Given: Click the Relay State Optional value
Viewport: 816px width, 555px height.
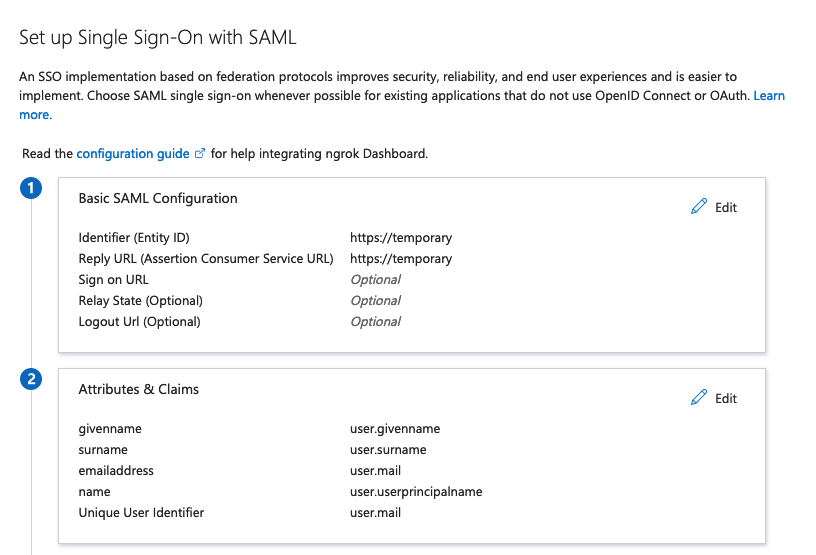Looking at the screenshot, I should [x=375, y=300].
